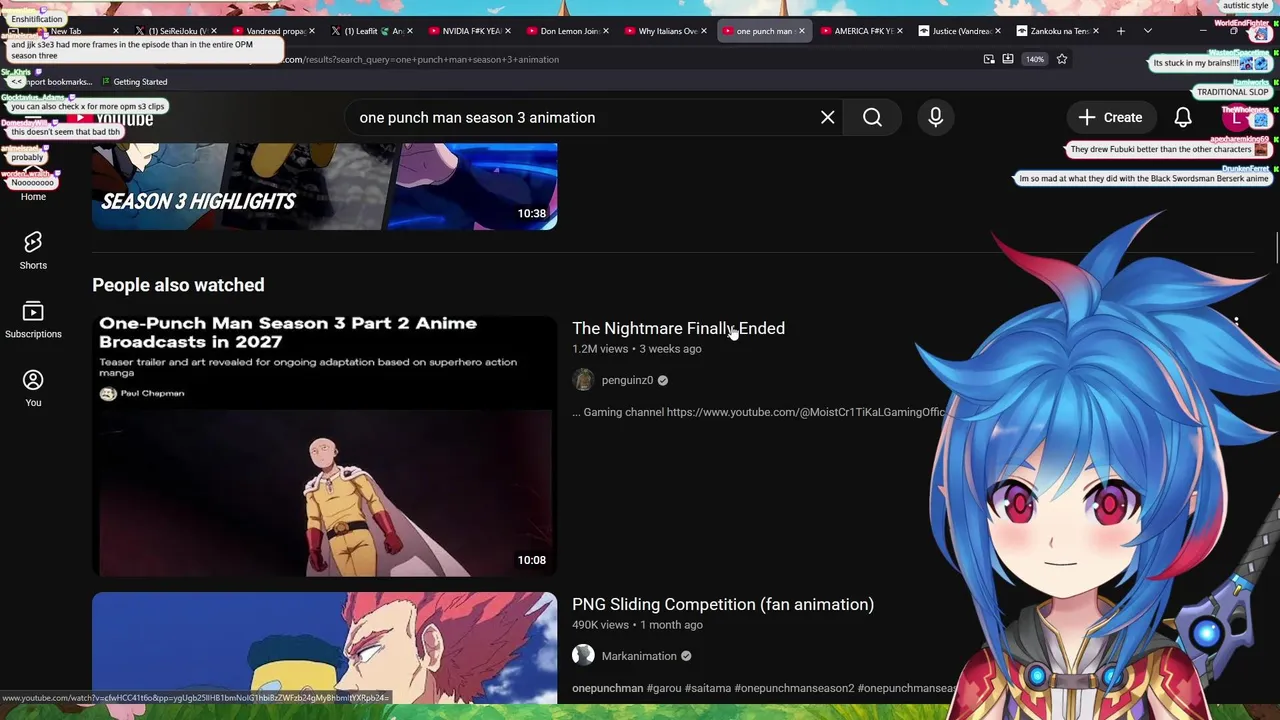Screen dimensions: 1280x720
Task: Click the penguinz0 channel avatar
Action: 583,380
